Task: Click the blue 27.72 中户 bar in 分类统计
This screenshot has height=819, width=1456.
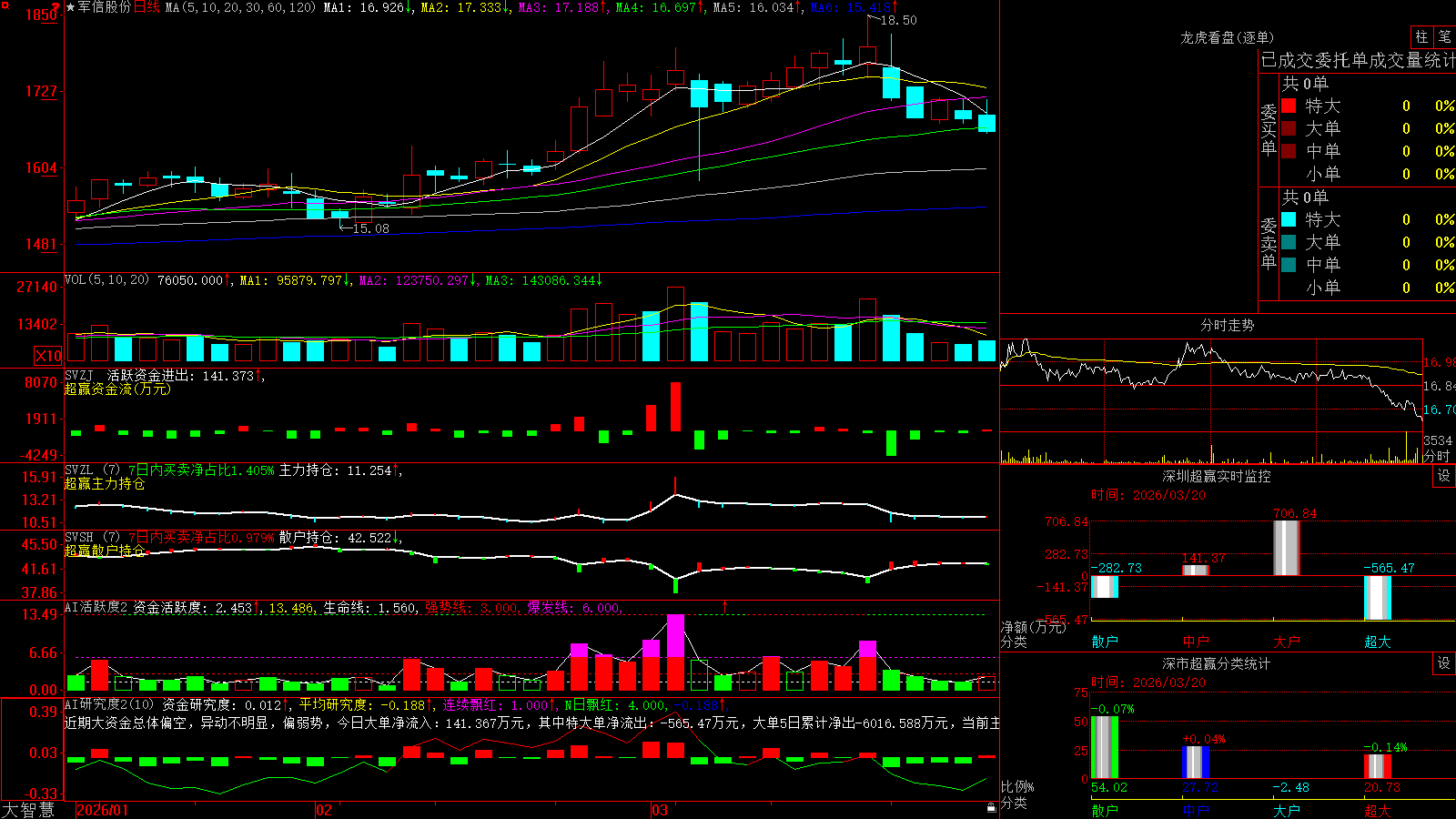Action: [1196, 763]
